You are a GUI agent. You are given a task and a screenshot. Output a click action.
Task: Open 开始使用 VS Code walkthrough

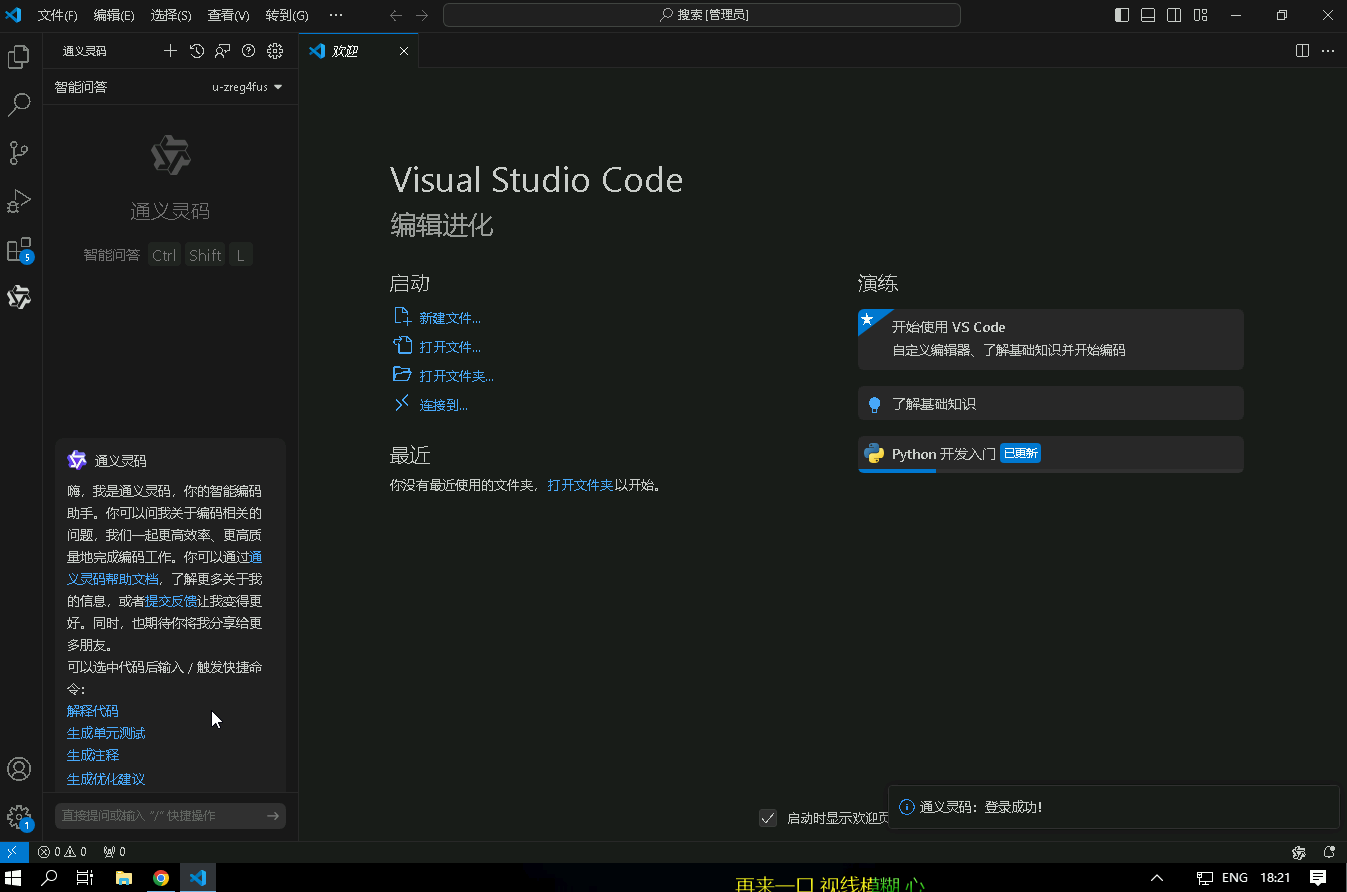click(x=1051, y=339)
